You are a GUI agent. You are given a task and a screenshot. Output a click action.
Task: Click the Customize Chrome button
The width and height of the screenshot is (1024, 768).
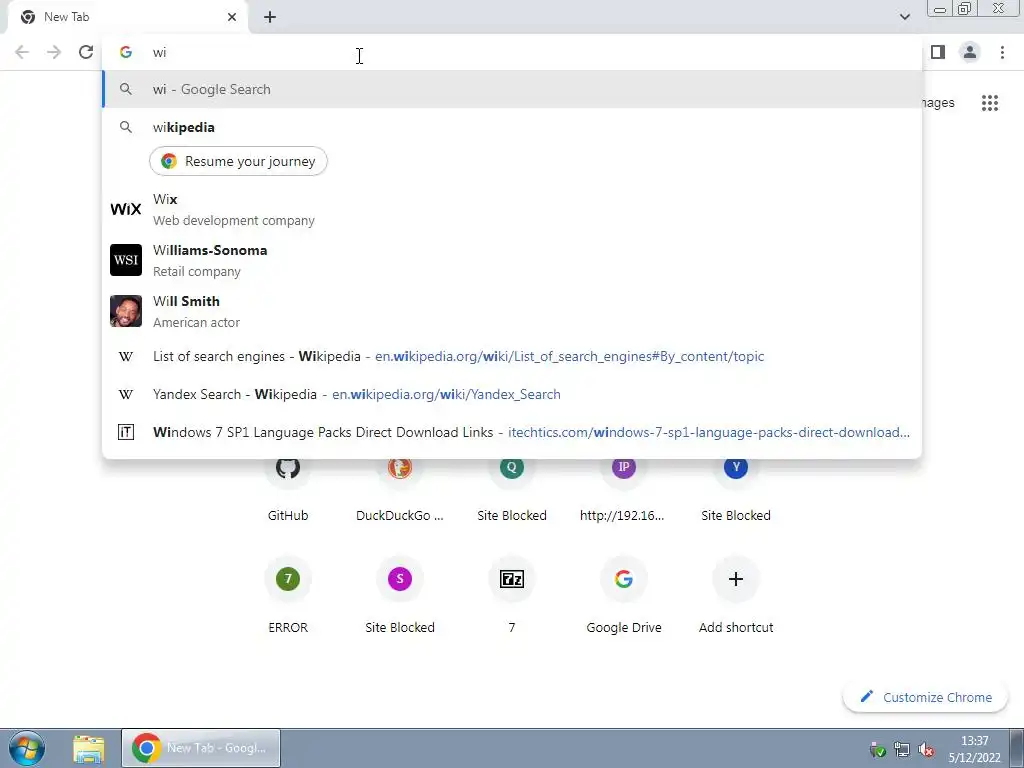925,697
